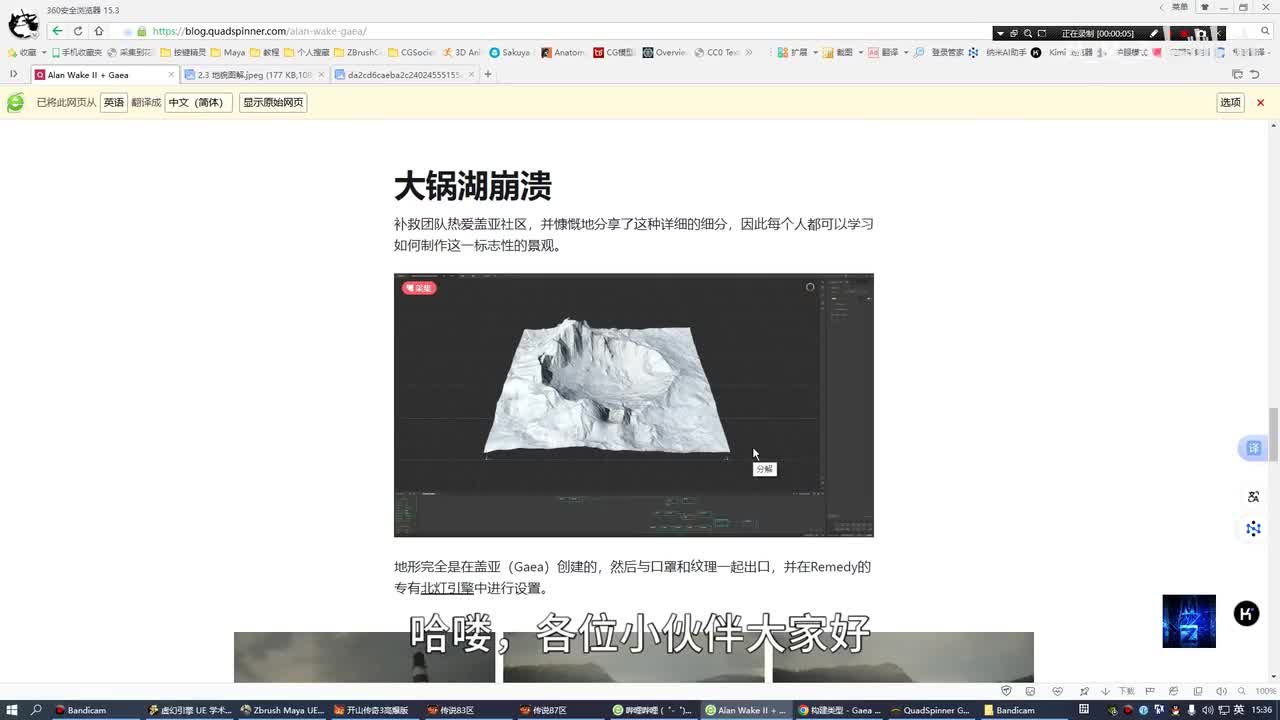
Task: Open the Bandicam overlay dropdown arrow
Action: click(x=1000, y=33)
